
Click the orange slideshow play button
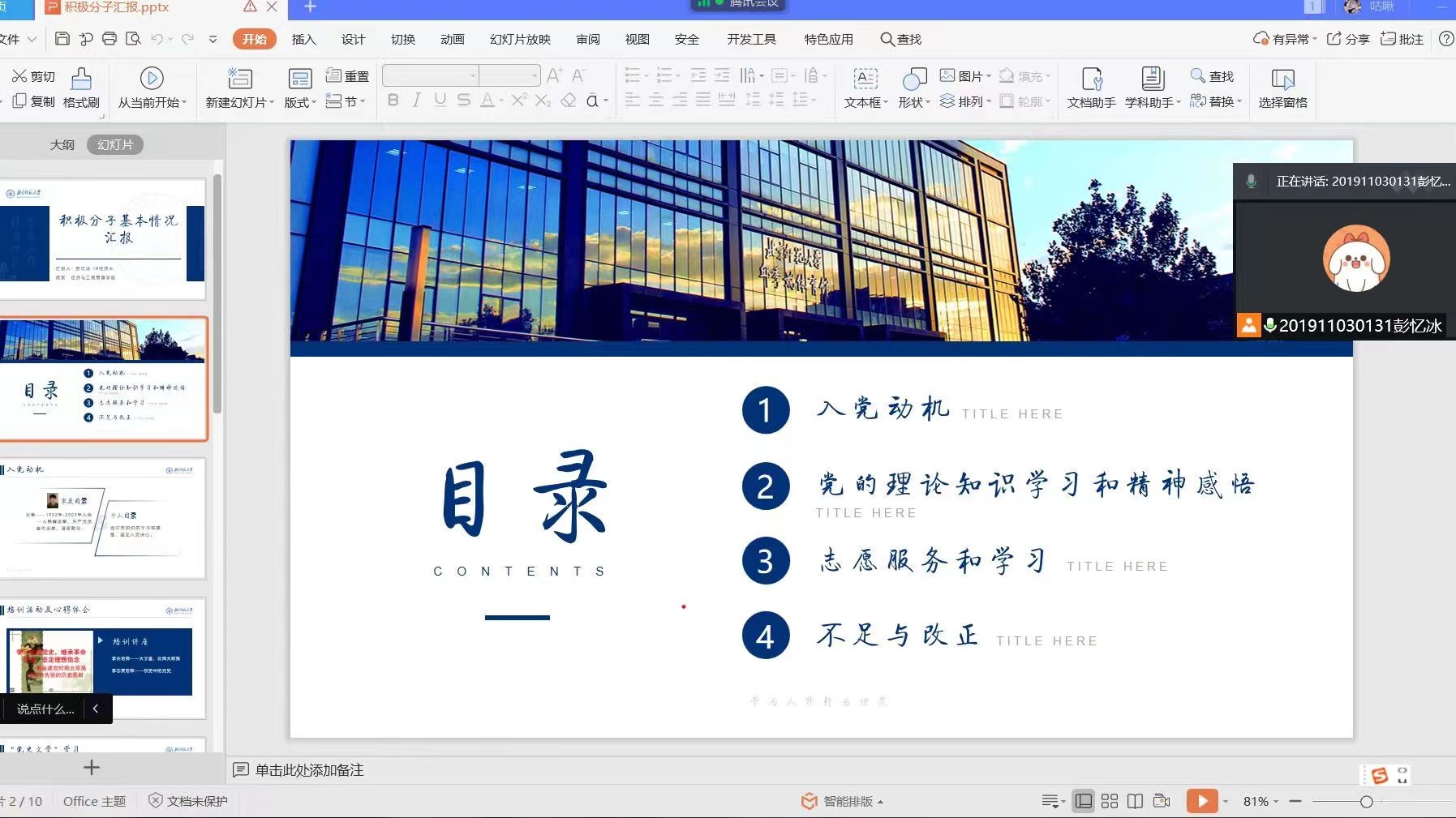click(x=1201, y=801)
